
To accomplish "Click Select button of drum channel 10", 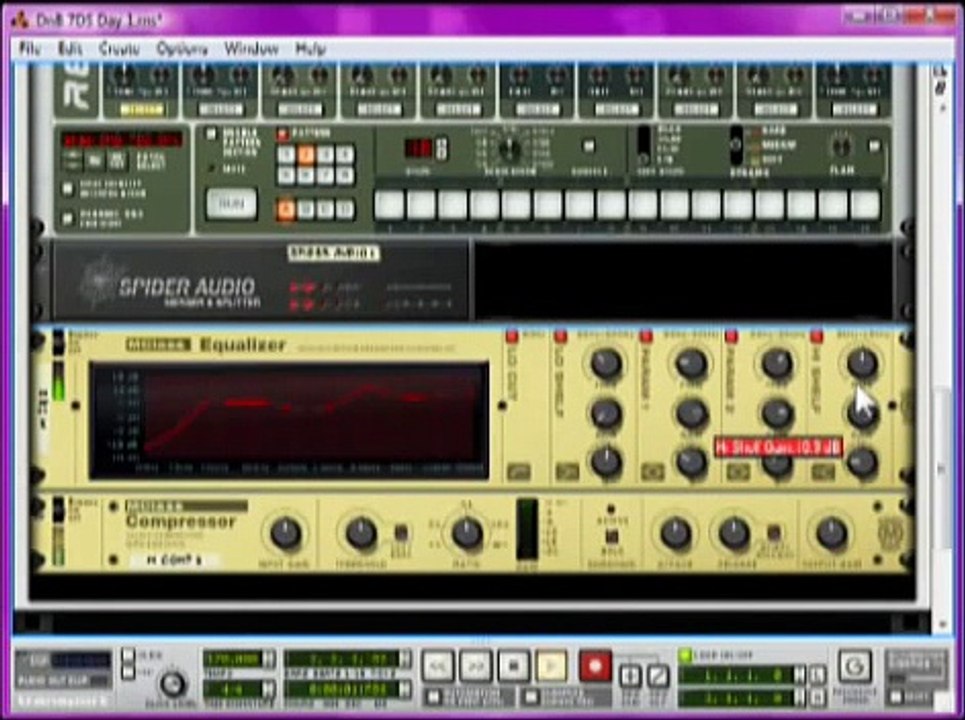I will [854, 110].
